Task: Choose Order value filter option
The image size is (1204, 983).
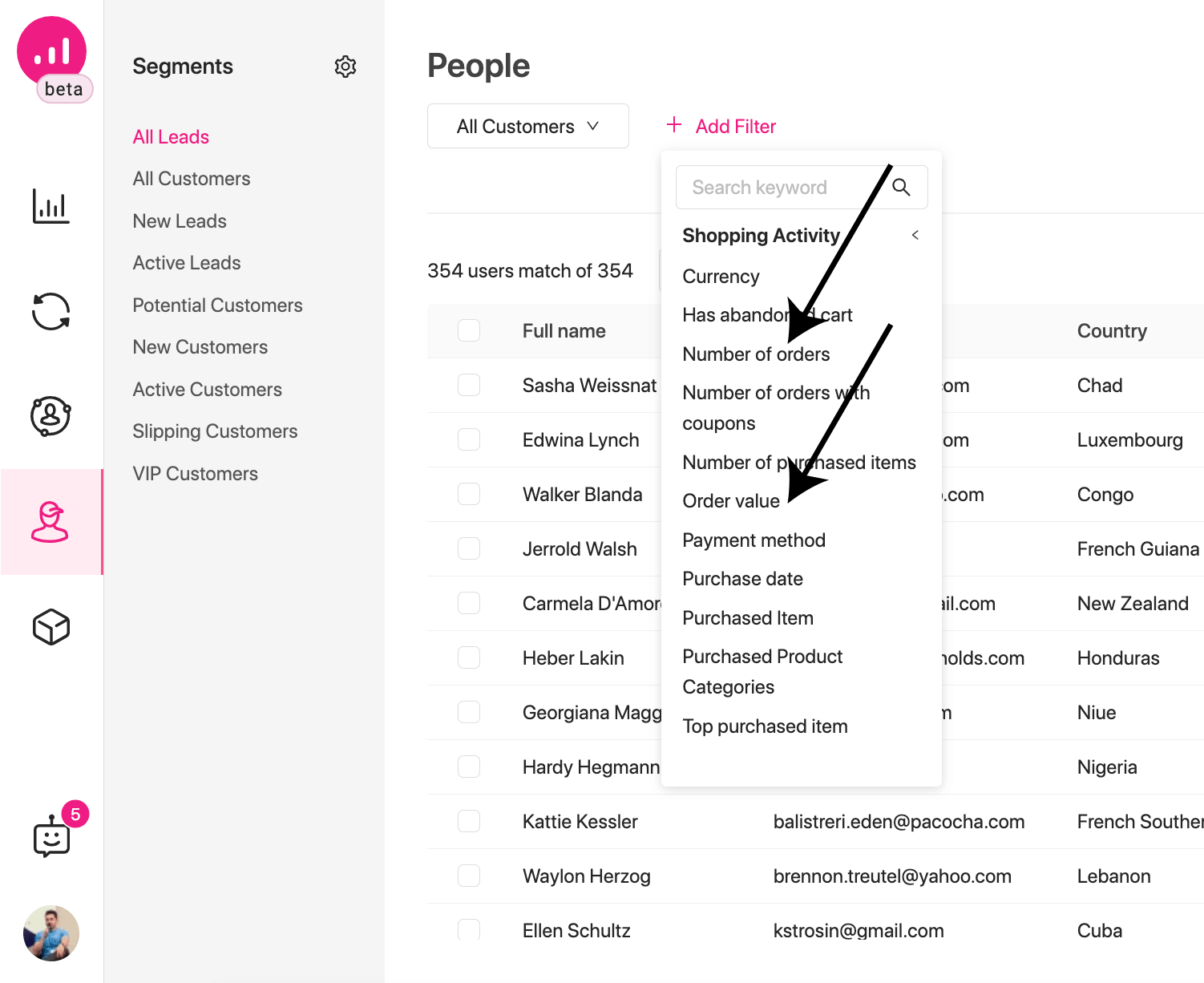Action: [731, 501]
